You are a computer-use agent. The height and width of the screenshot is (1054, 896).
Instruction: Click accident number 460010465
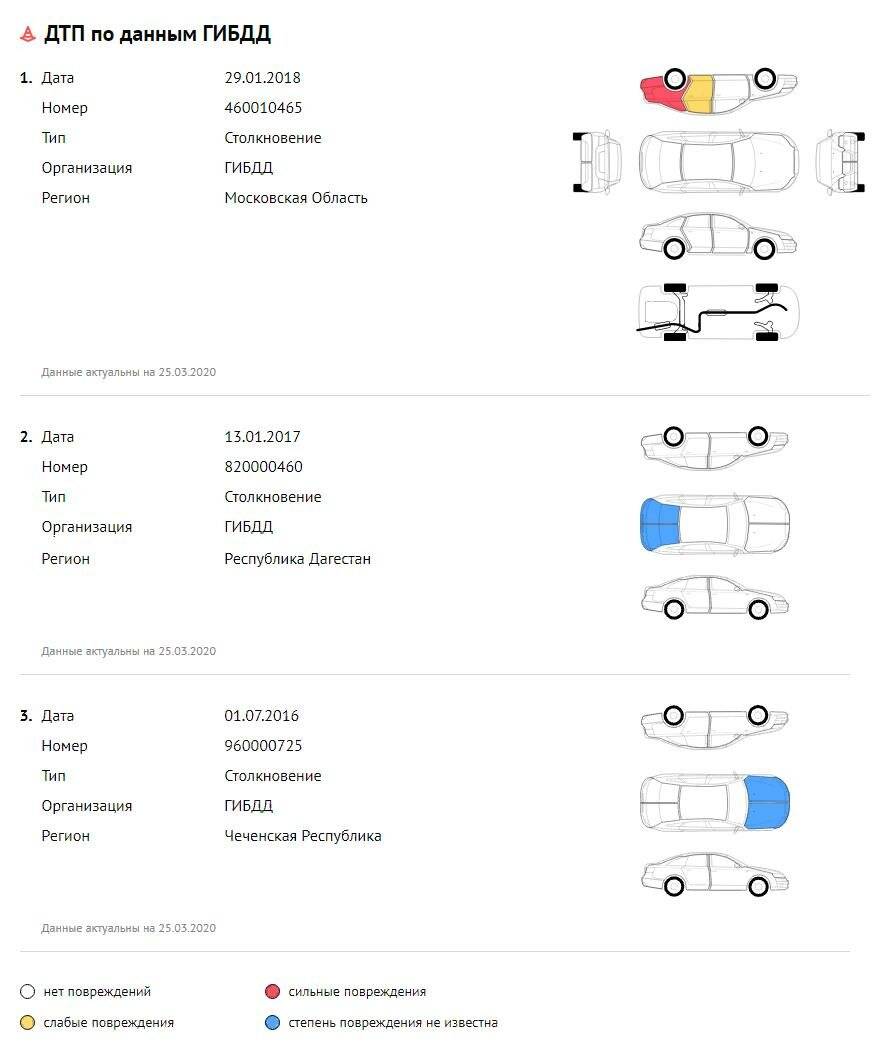(263, 108)
